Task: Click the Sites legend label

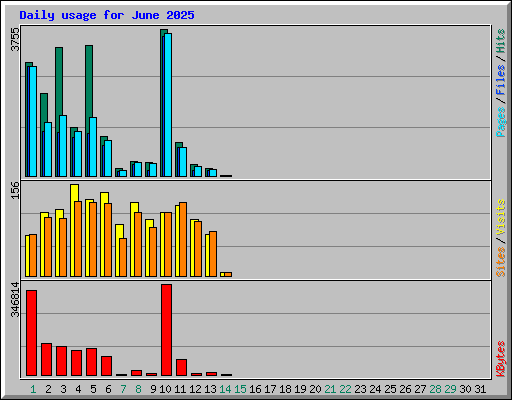Action: (x=501, y=262)
